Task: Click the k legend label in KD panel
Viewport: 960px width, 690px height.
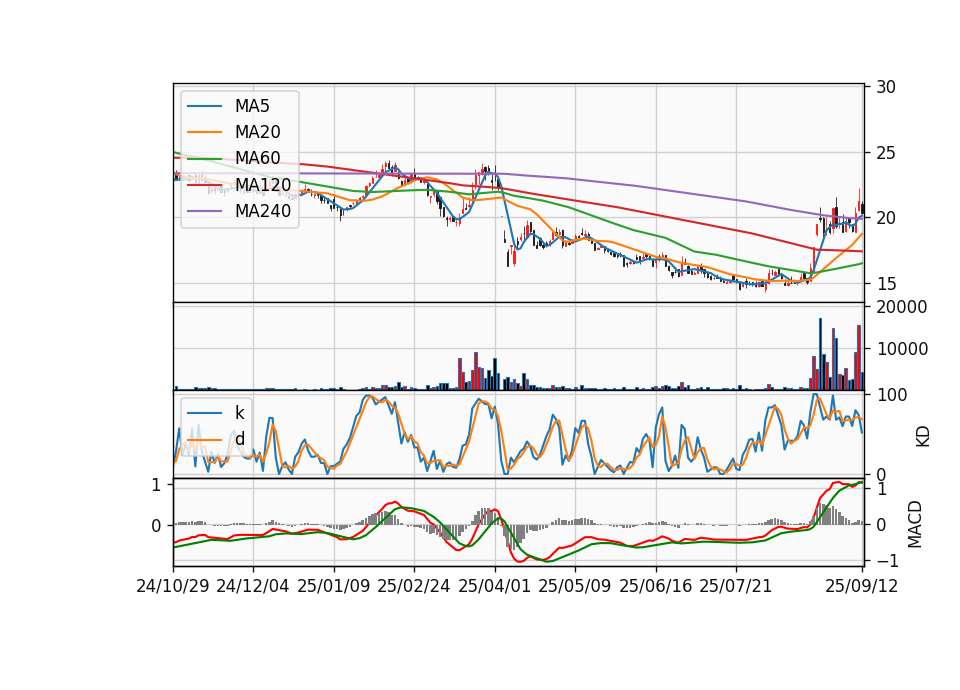Action: tap(239, 413)
